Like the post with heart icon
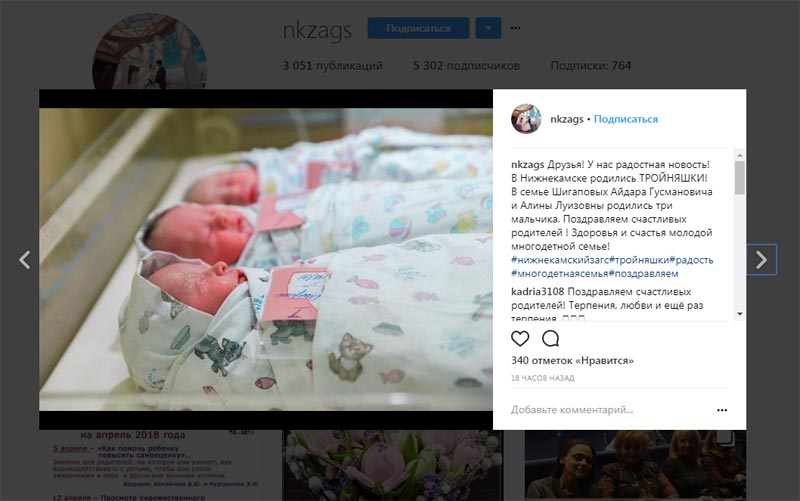 pyautogui.click(x=520, y=338)
